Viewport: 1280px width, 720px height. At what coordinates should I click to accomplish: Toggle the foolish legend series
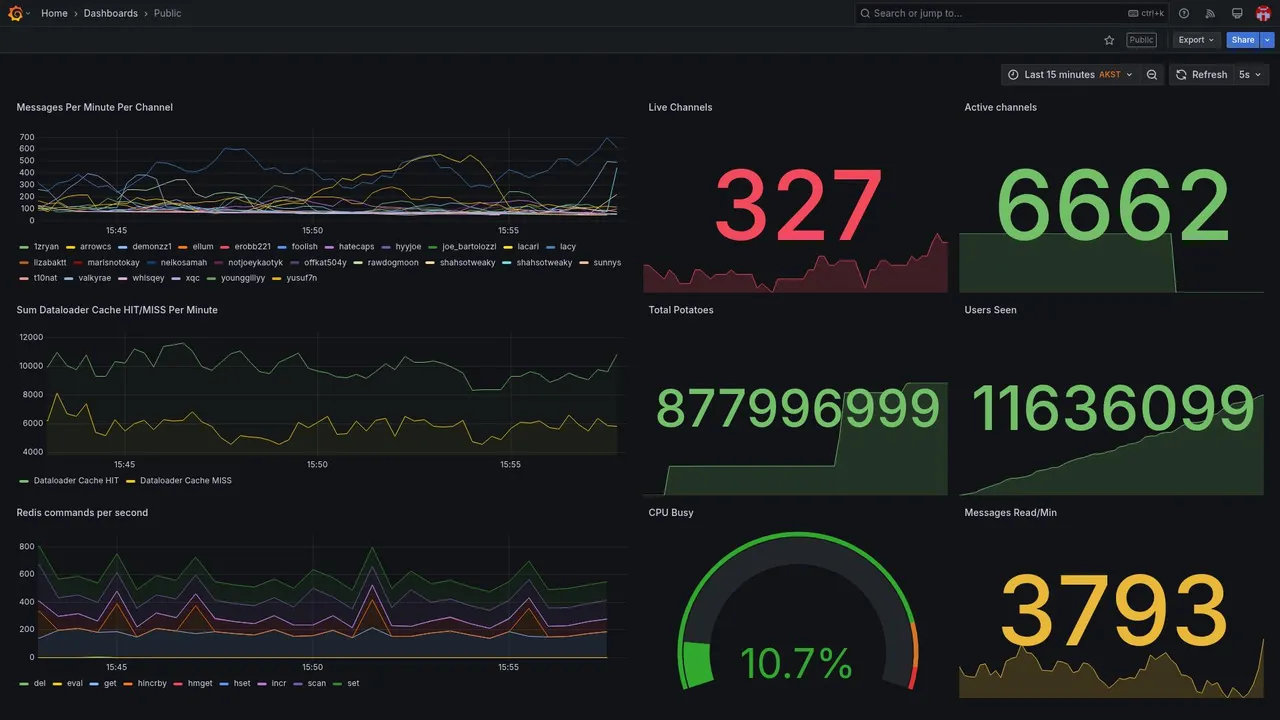pos(305,246)
